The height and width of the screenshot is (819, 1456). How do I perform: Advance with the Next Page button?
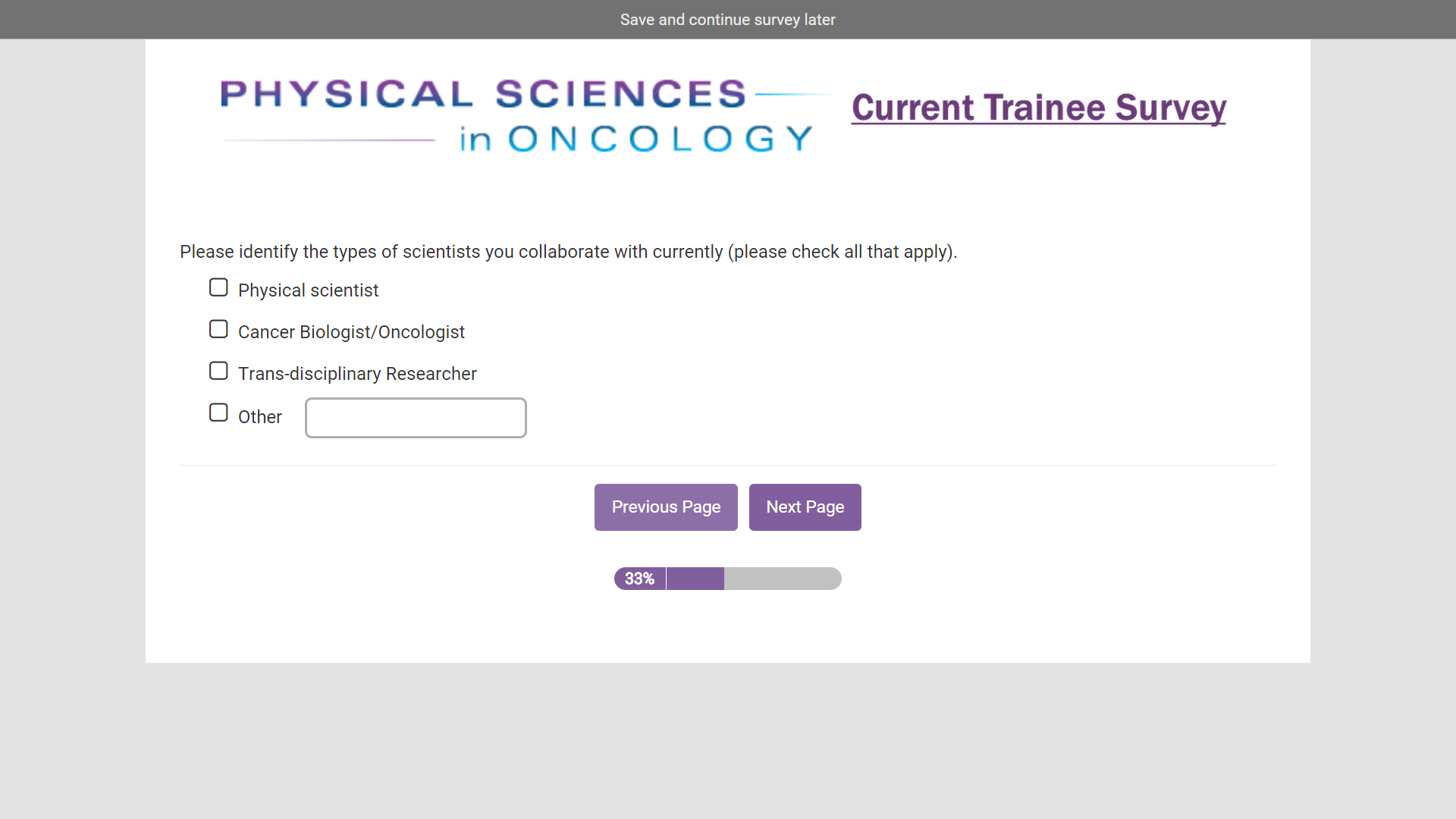click(805, 507)
